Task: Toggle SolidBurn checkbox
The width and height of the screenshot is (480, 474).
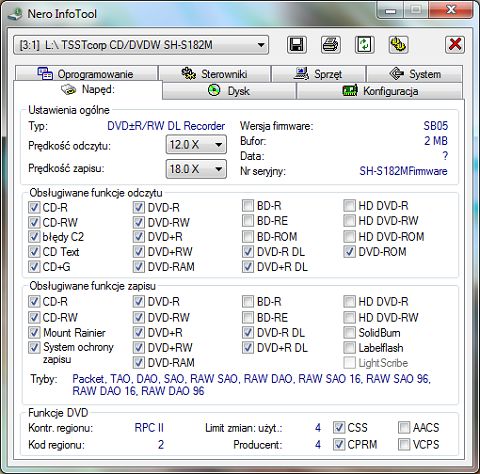Action: tap(349, 332)
